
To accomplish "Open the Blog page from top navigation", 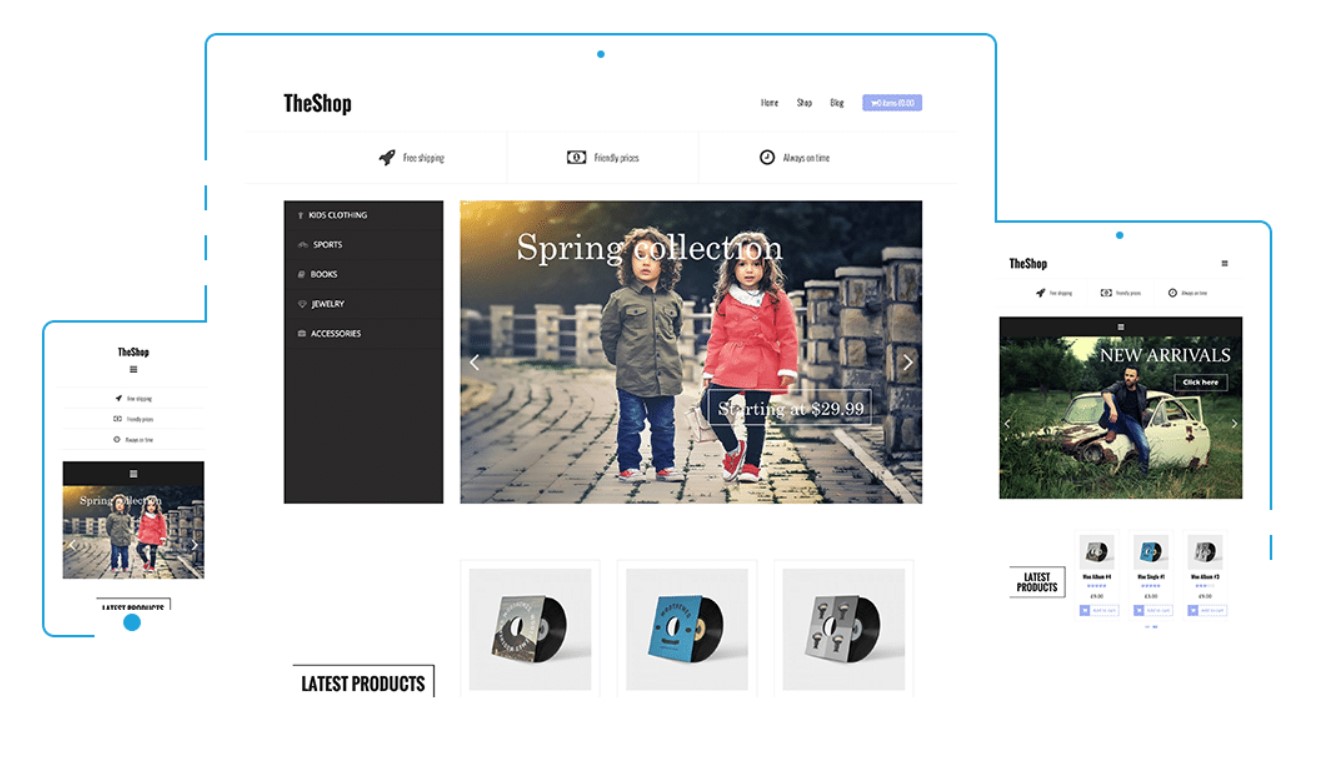I will tap(837, 103).
